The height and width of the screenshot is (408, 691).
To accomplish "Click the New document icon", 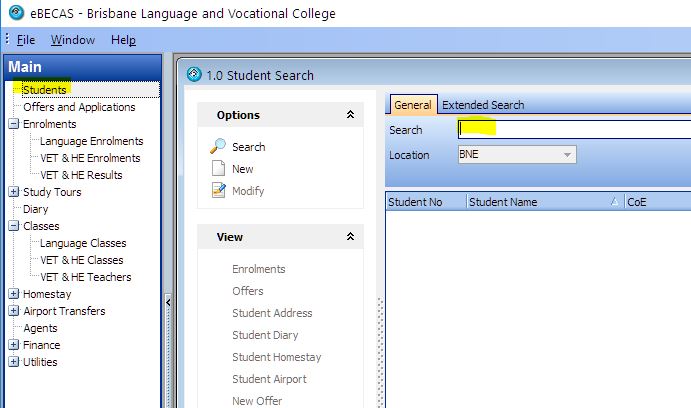I will pos(218,169).
